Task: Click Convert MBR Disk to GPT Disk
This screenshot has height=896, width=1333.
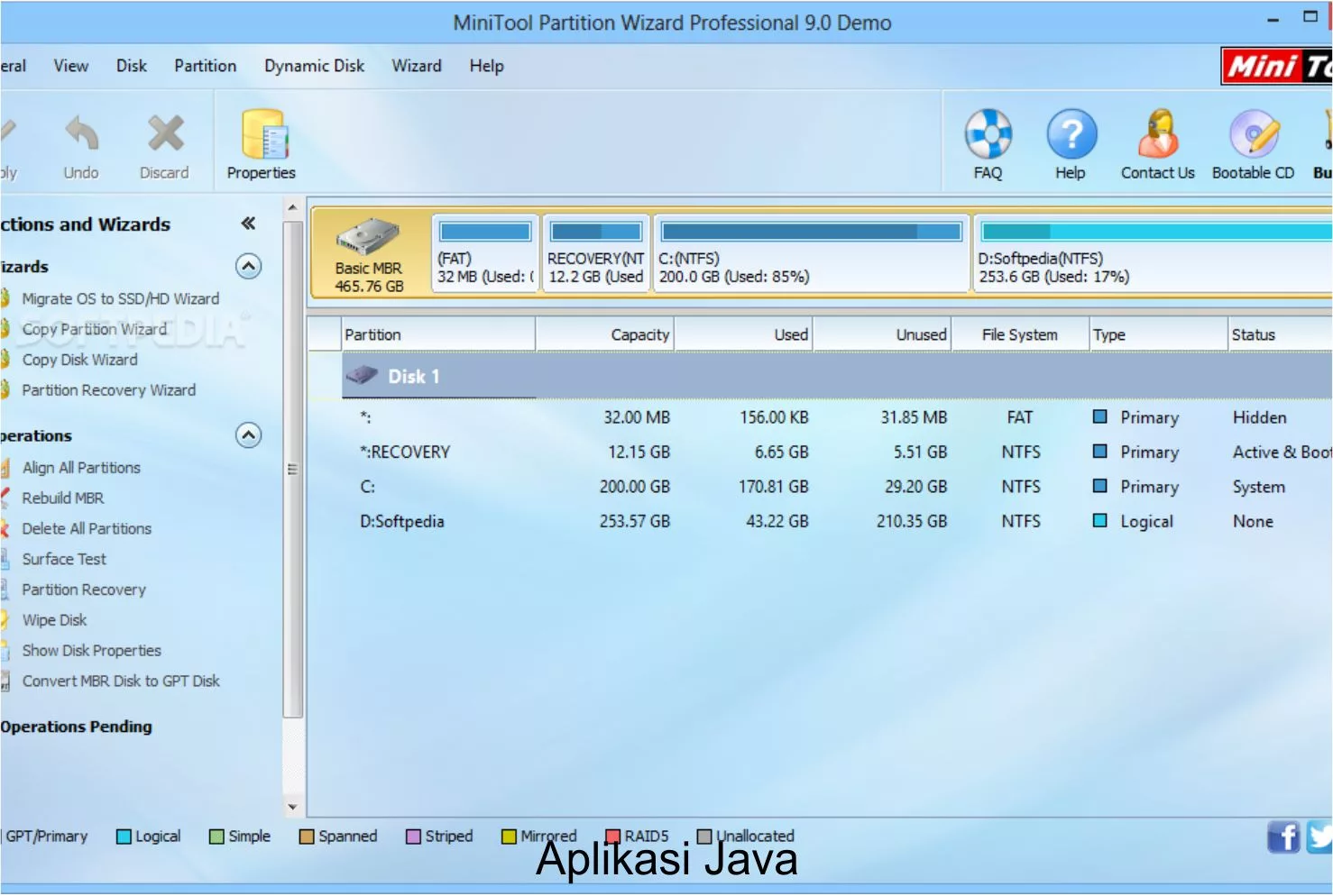Action: 121,681
